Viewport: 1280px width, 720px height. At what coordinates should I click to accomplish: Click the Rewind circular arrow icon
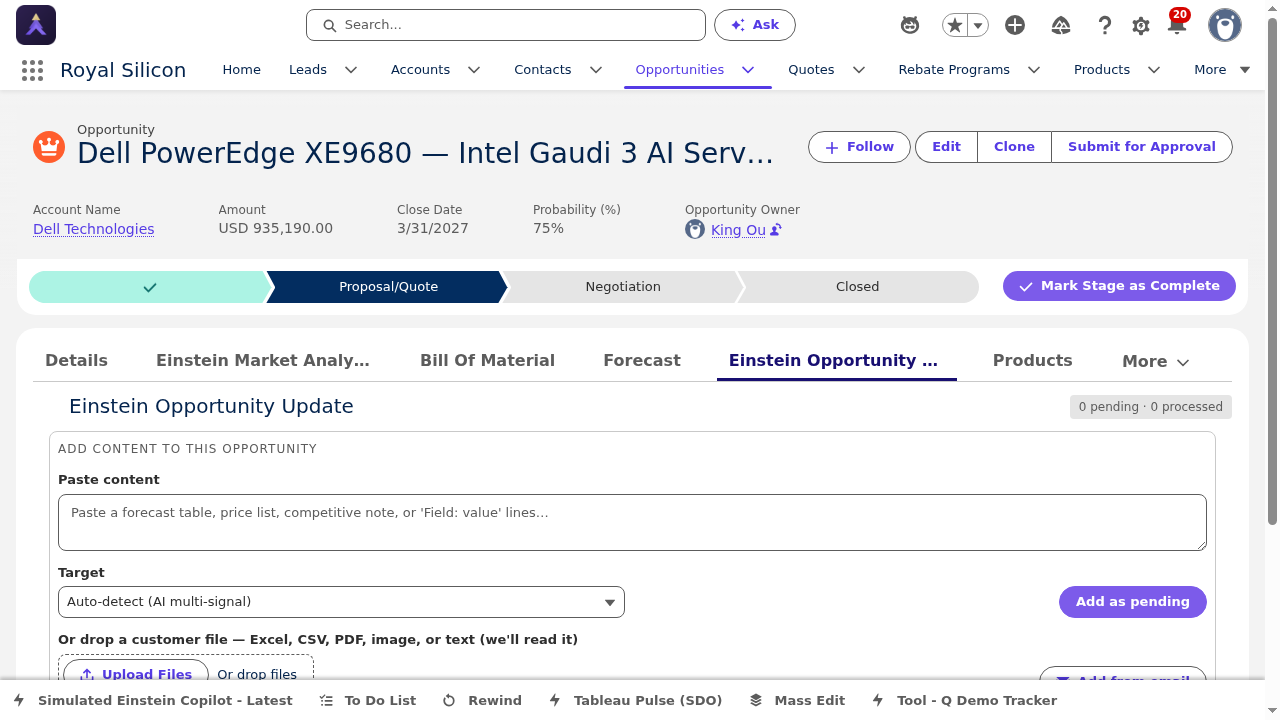(449, 701)
